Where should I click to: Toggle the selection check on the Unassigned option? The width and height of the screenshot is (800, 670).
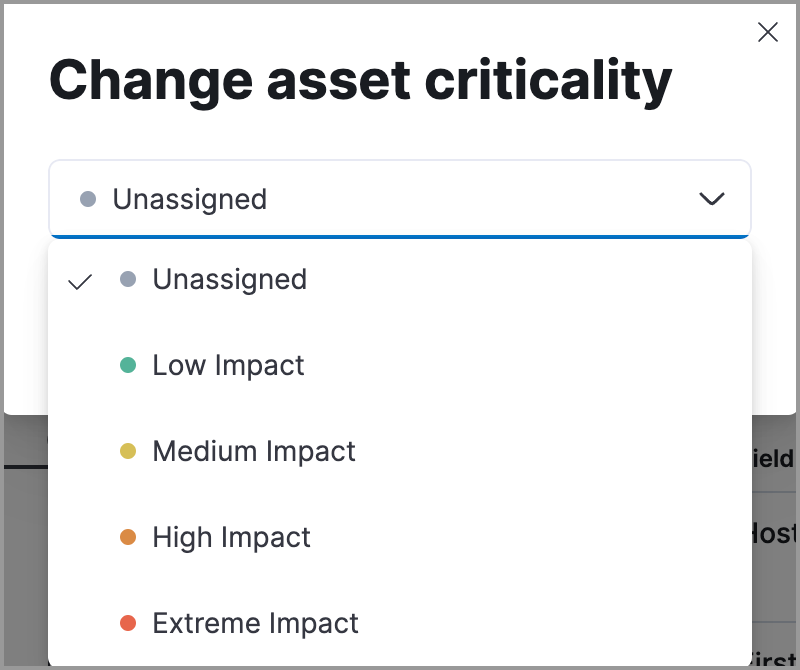point(79,281)
